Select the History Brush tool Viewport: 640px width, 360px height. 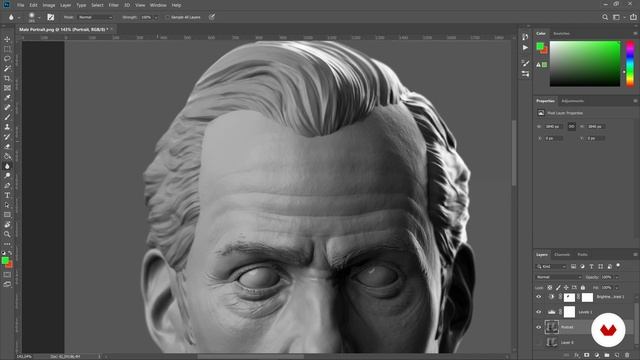tap(7, 137)
